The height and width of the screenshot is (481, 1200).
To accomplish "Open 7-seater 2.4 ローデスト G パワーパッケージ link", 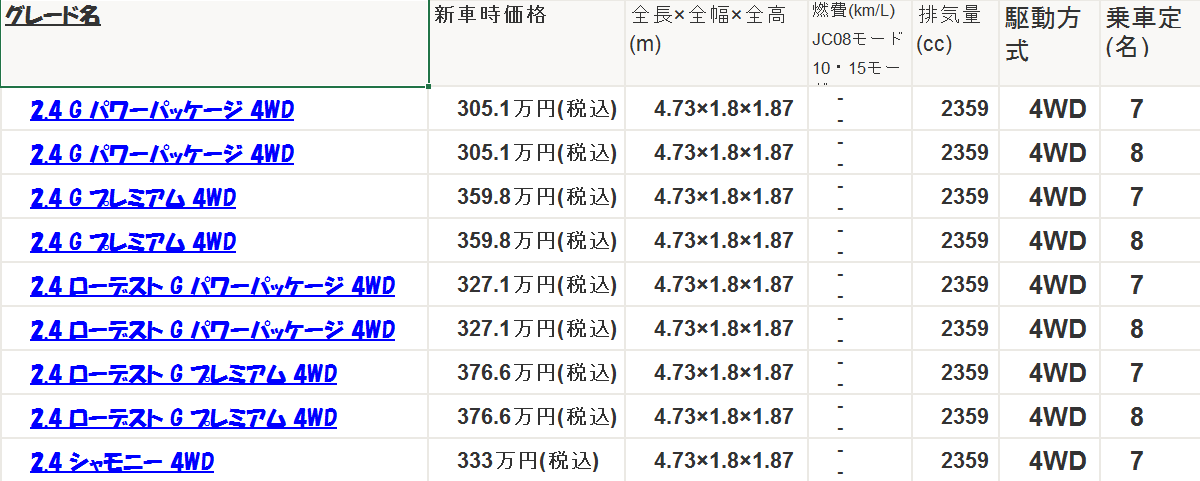I will (212, 286).
